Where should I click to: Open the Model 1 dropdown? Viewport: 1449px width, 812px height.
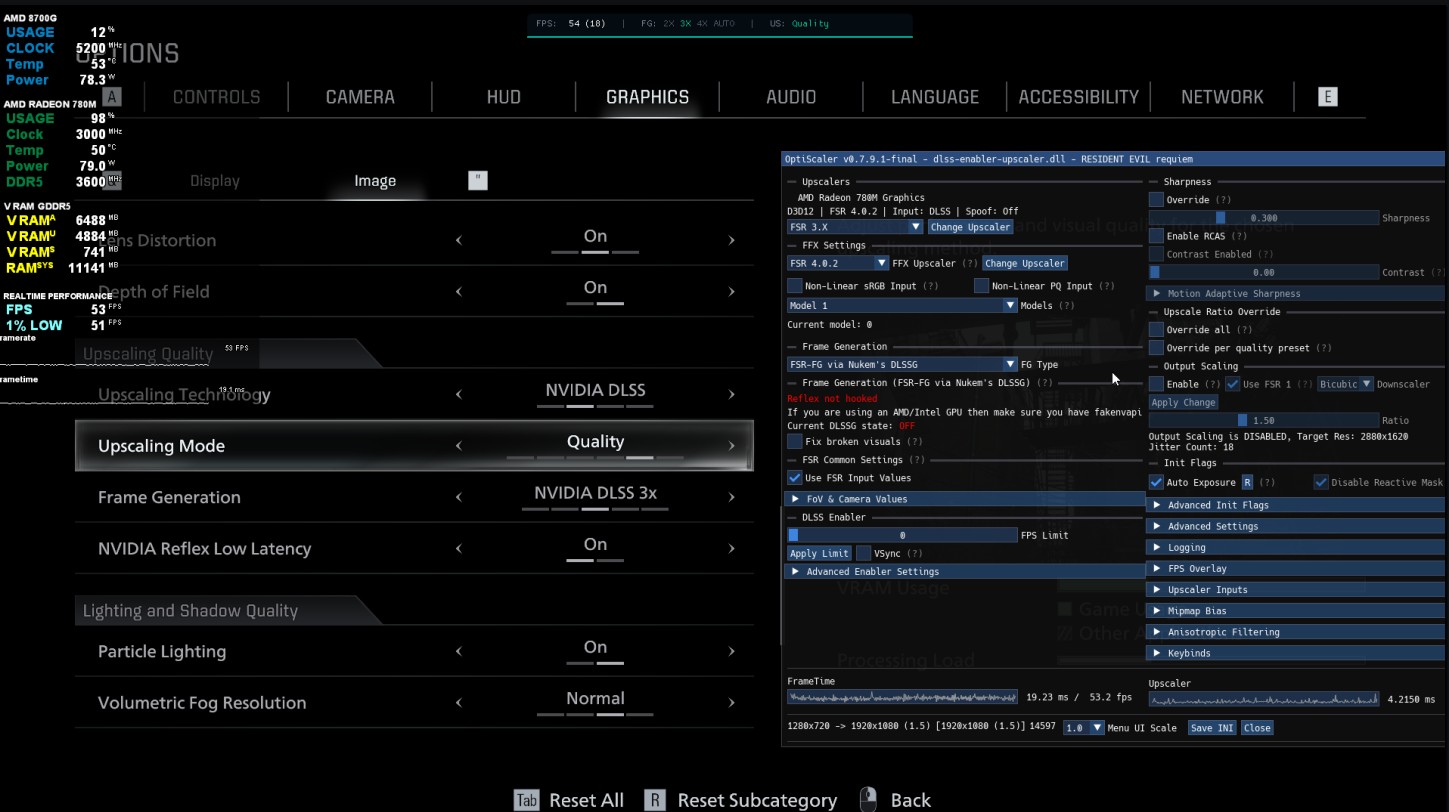coord(902,305)
